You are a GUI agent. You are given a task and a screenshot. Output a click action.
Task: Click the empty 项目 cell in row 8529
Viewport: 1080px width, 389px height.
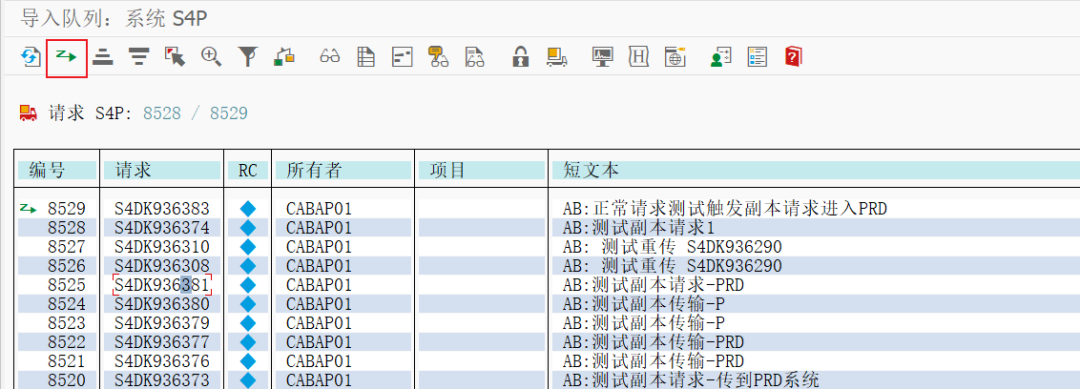pos(481,209)
